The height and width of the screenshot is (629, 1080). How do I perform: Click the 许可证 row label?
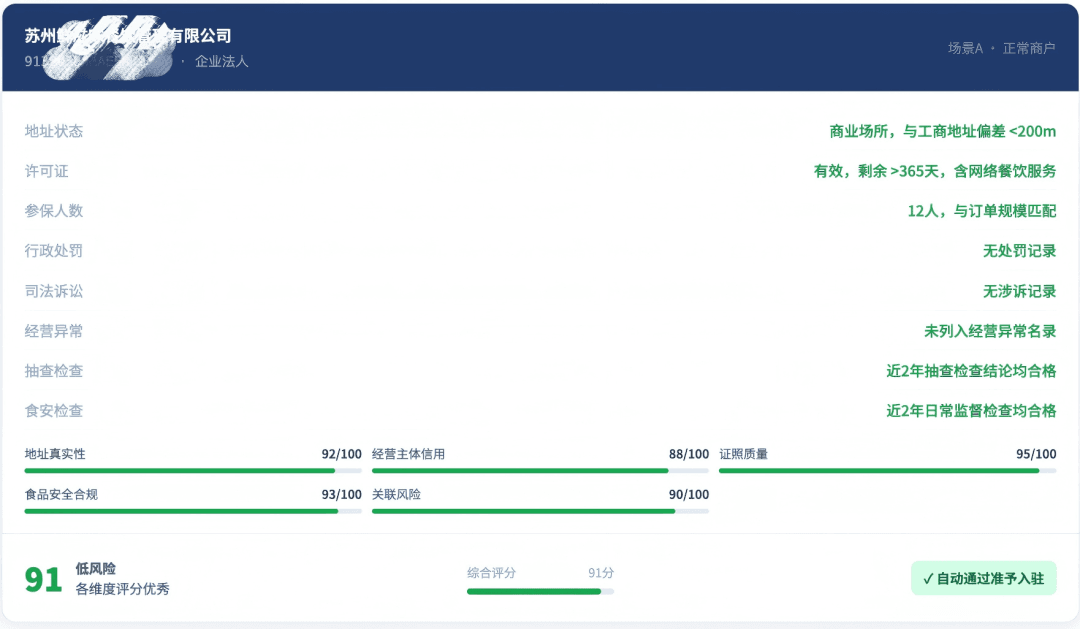[47, 171]
